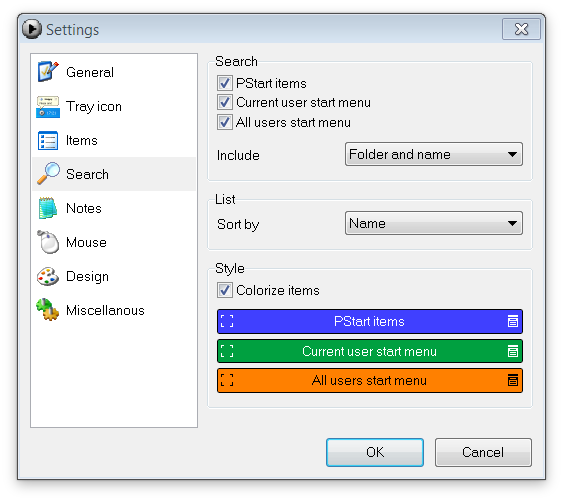Click the Items list icon
This screenshot has width=563, height=501.
tap(48, 140)
